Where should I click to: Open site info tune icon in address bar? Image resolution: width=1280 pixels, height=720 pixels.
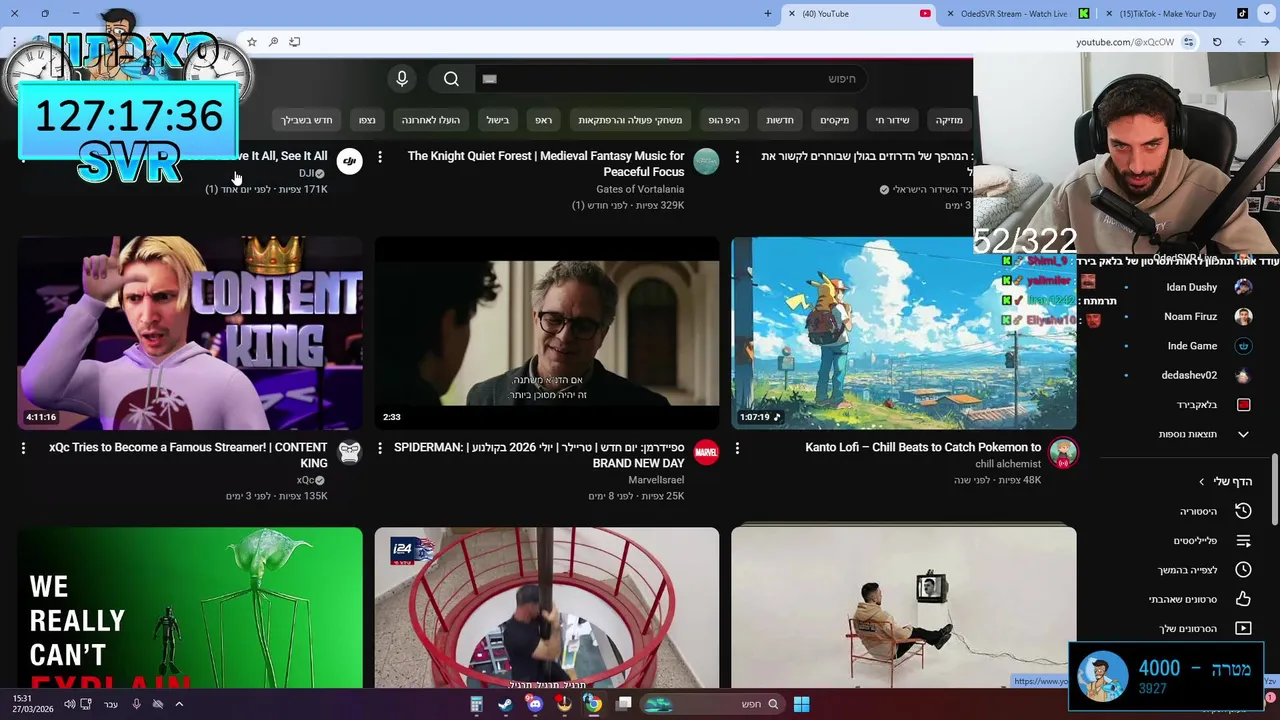1188,42
